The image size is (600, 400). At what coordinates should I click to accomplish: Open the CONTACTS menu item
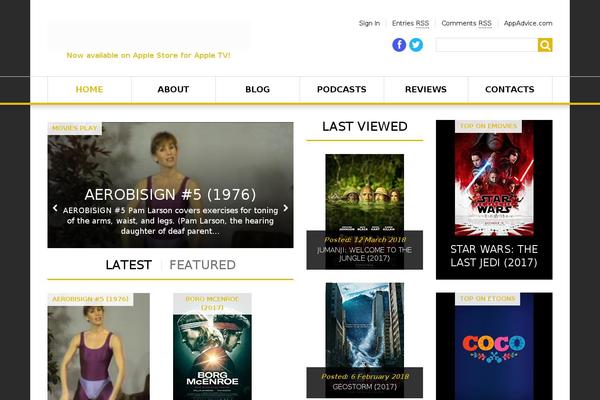pos(510,90)
